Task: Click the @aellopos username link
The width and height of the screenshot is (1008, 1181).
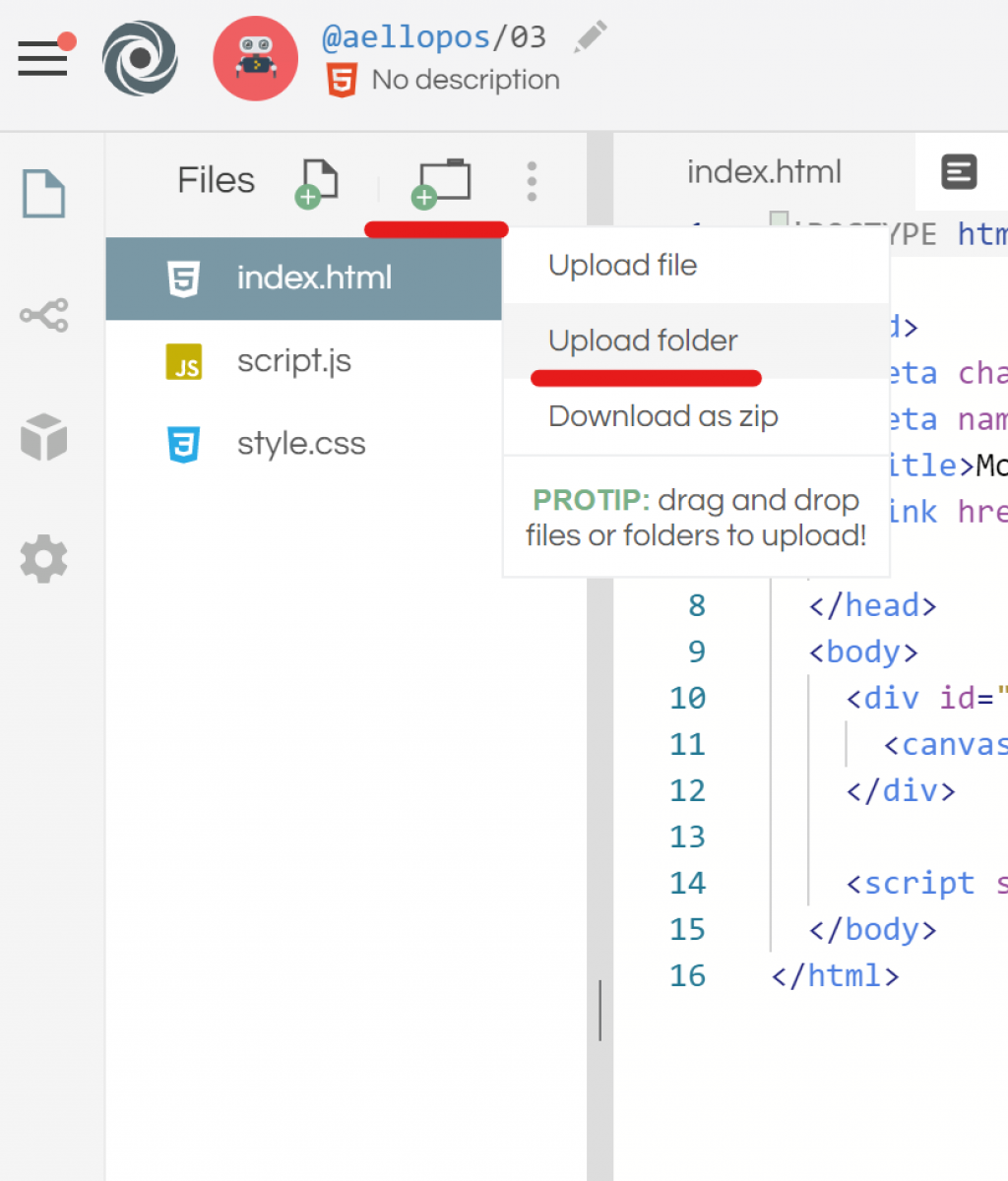Action: click(406, 37)
